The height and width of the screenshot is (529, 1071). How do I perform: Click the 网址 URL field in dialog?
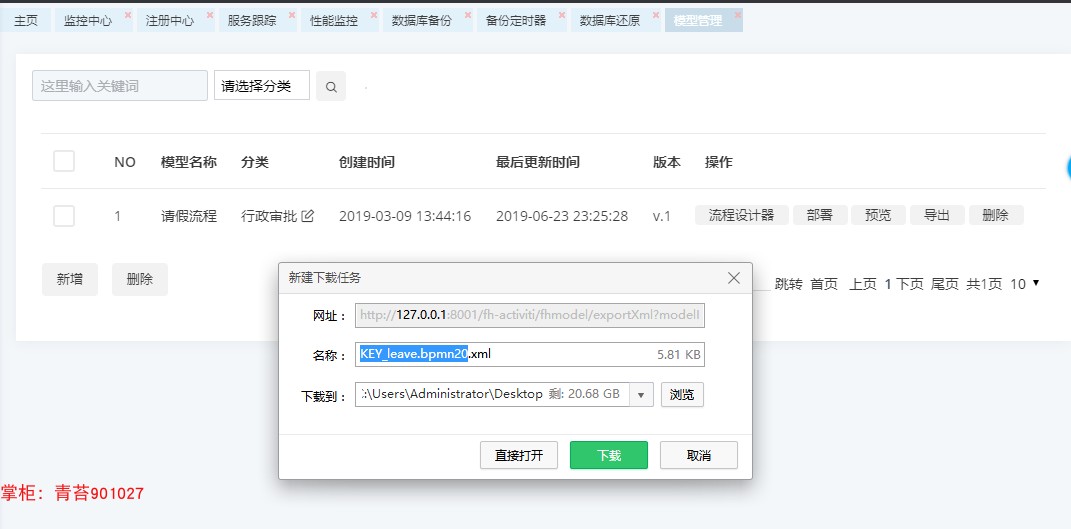click(529, 316)
